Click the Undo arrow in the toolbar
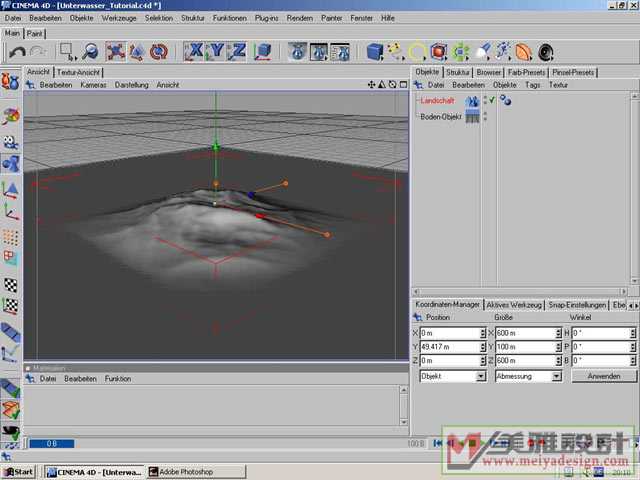Screen dimensions: 640x480 16,52
